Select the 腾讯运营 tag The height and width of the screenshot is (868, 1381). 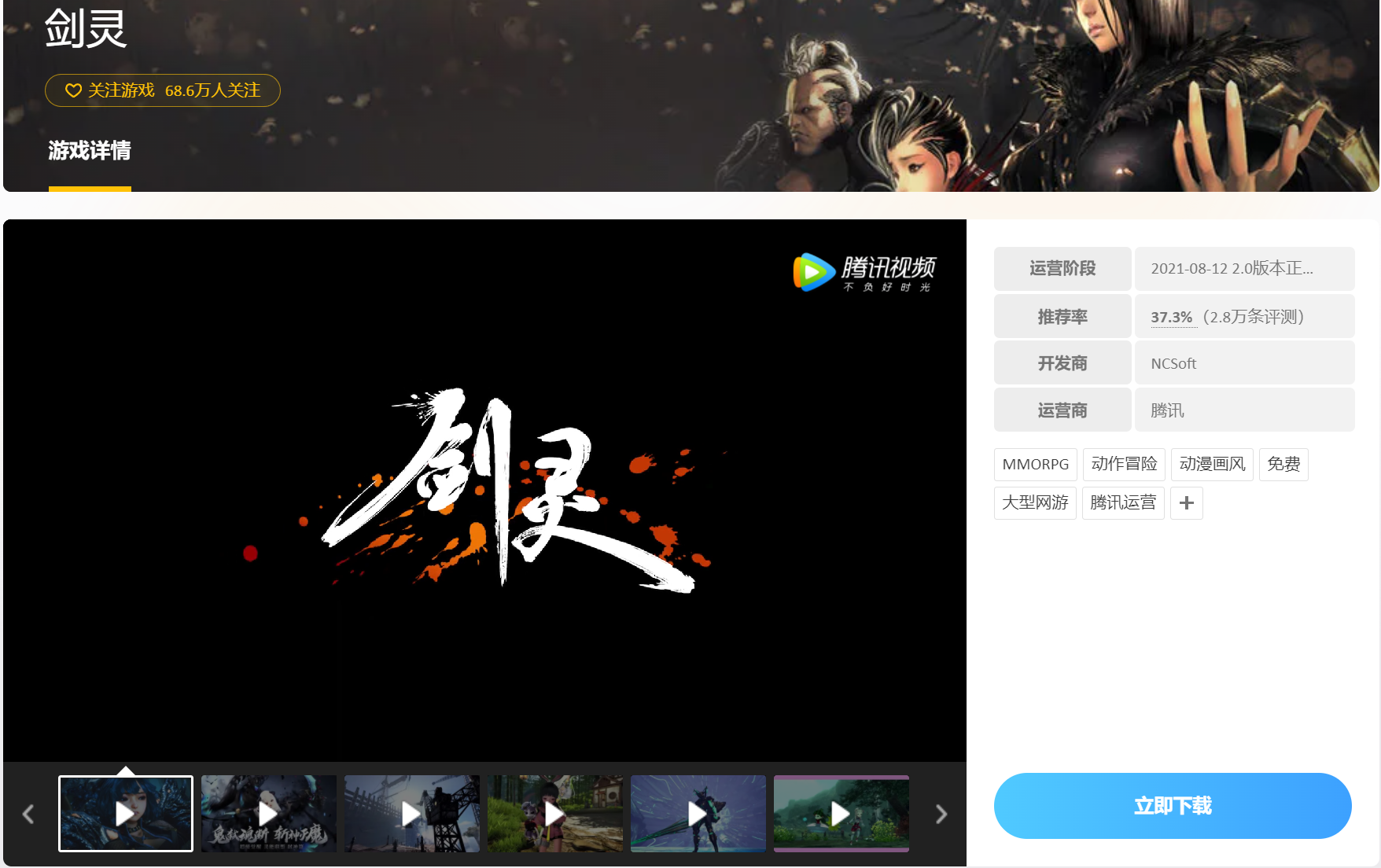point(1123,503)
